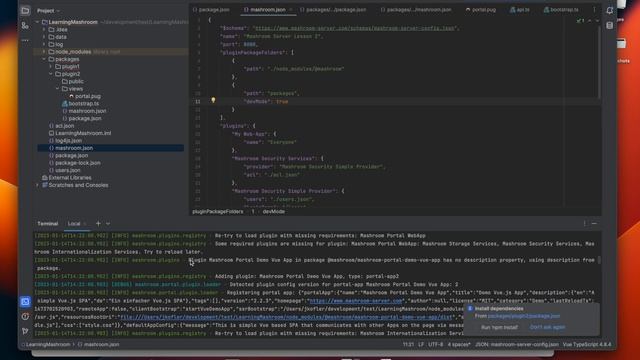Open the file:// resourcesRootUri link in the terminal

coord(287,317)
